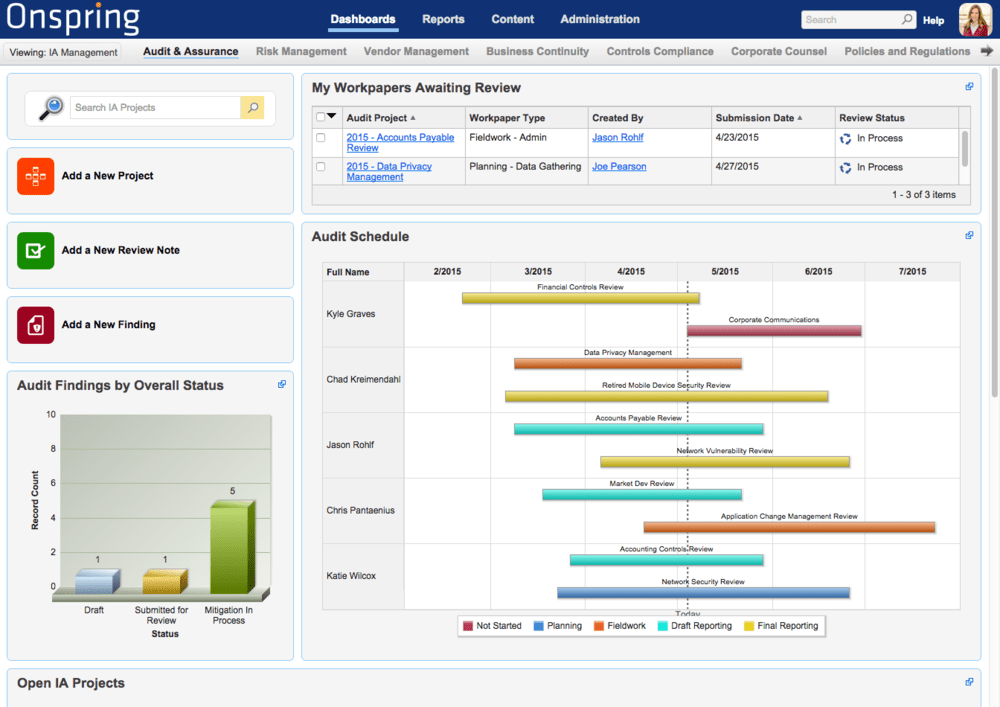Open the Jason Rohlf creator link
This screenshot has height=707, width=1000.
pos(617,138)
